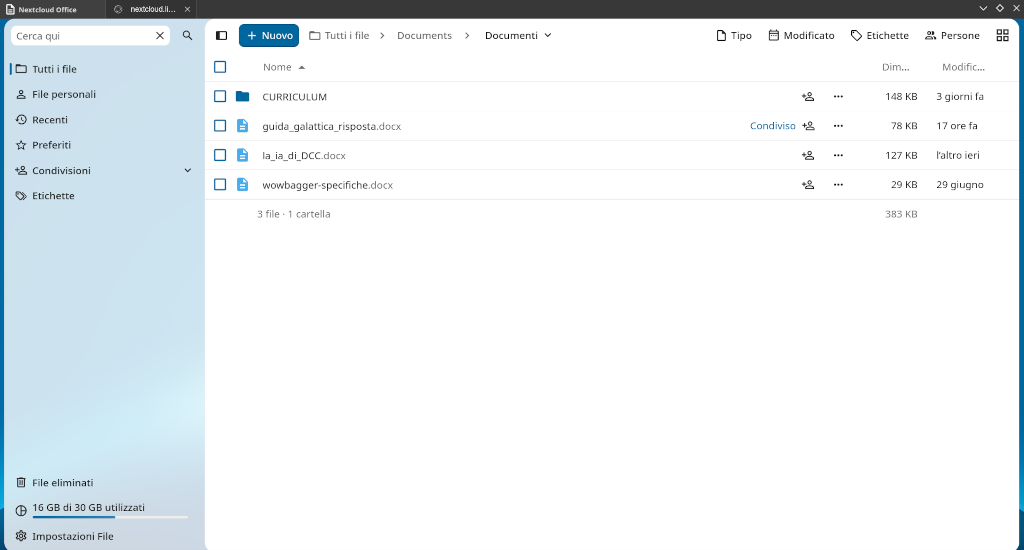Viewport: 1024px width, 550px height.
Task: Open actions menu for wowbagger-specifiche.docx
Action: click(x=838, y=185)
